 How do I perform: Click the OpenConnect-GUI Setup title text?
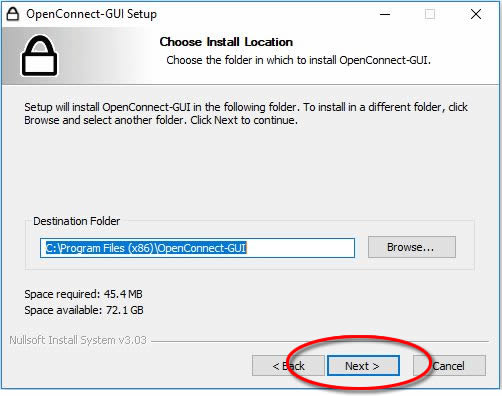(92, 14)
